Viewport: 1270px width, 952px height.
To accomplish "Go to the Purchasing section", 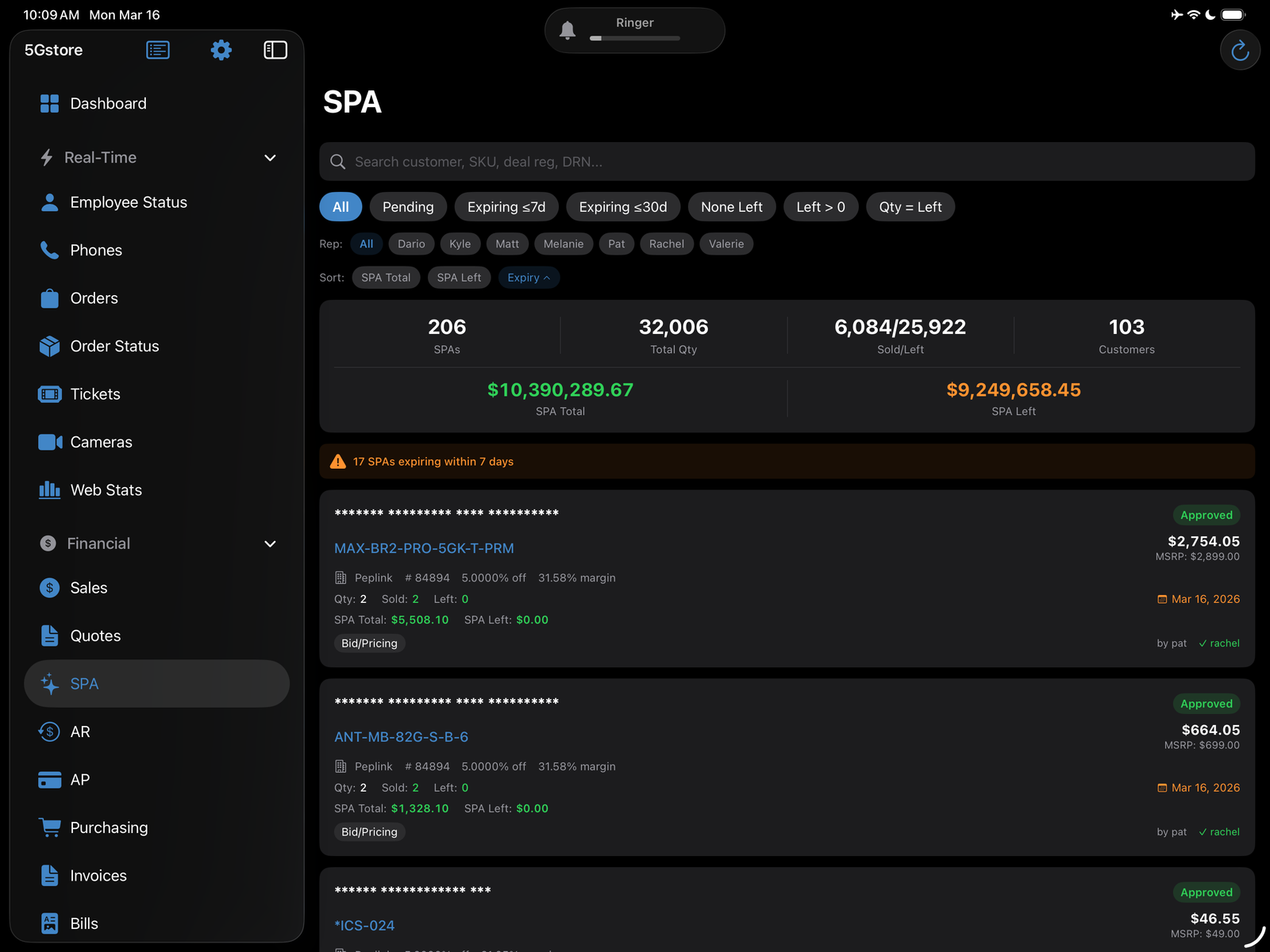I will click(x=109, y=827).
